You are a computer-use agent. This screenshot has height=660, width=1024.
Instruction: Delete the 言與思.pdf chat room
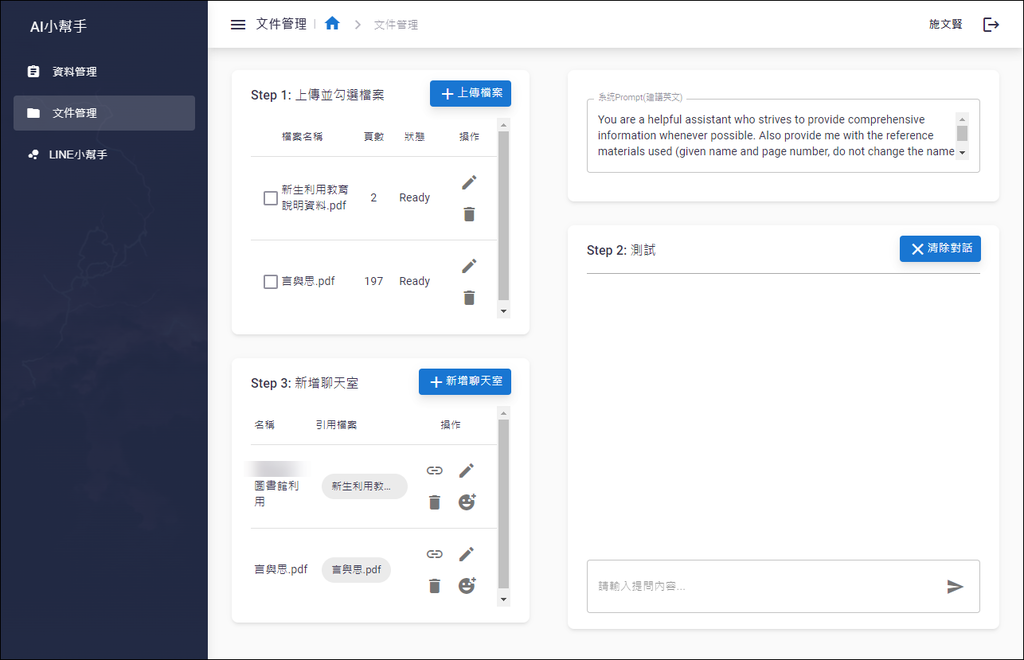point(434,586)
